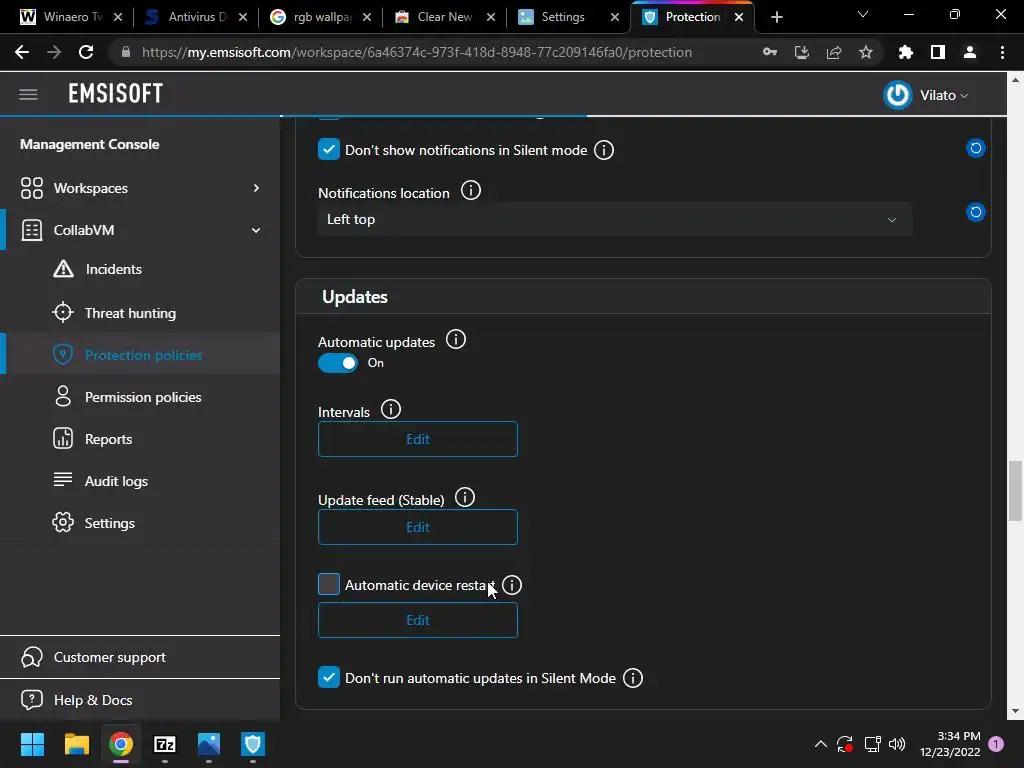Open Audit logs page

116,481
